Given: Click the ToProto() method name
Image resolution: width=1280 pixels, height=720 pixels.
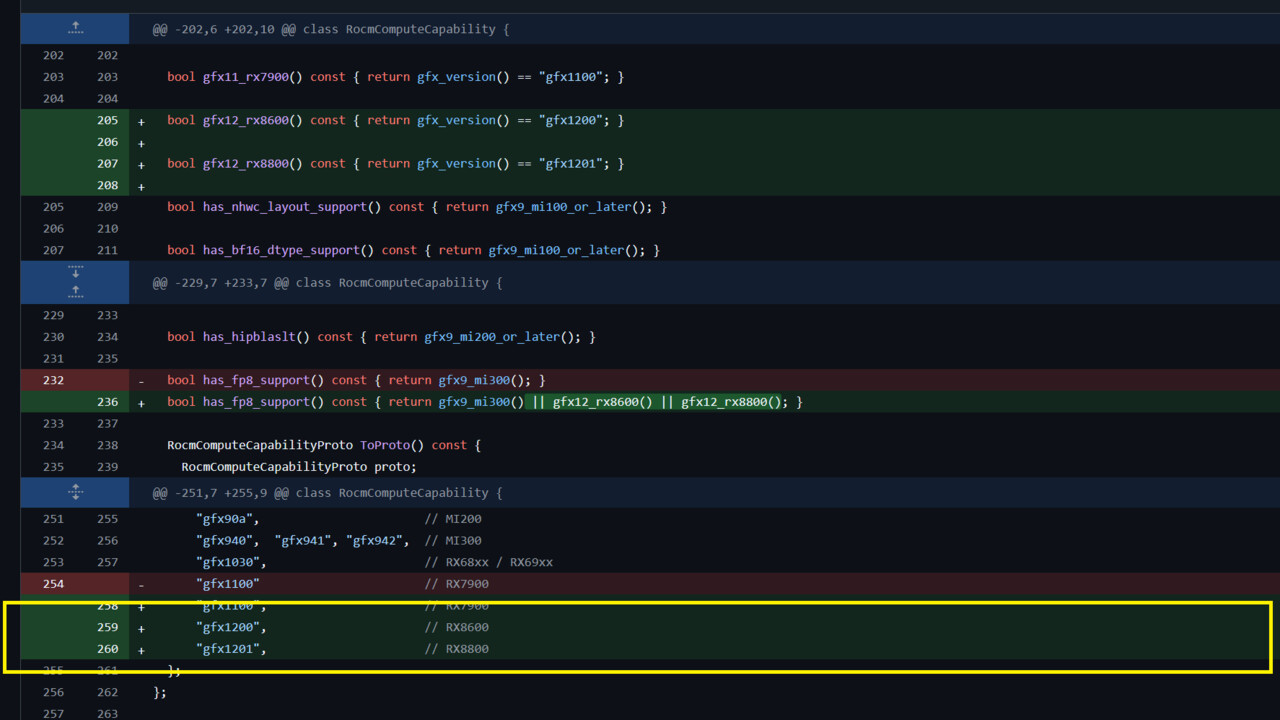Looking at the screenshot, I should [392, 445].
